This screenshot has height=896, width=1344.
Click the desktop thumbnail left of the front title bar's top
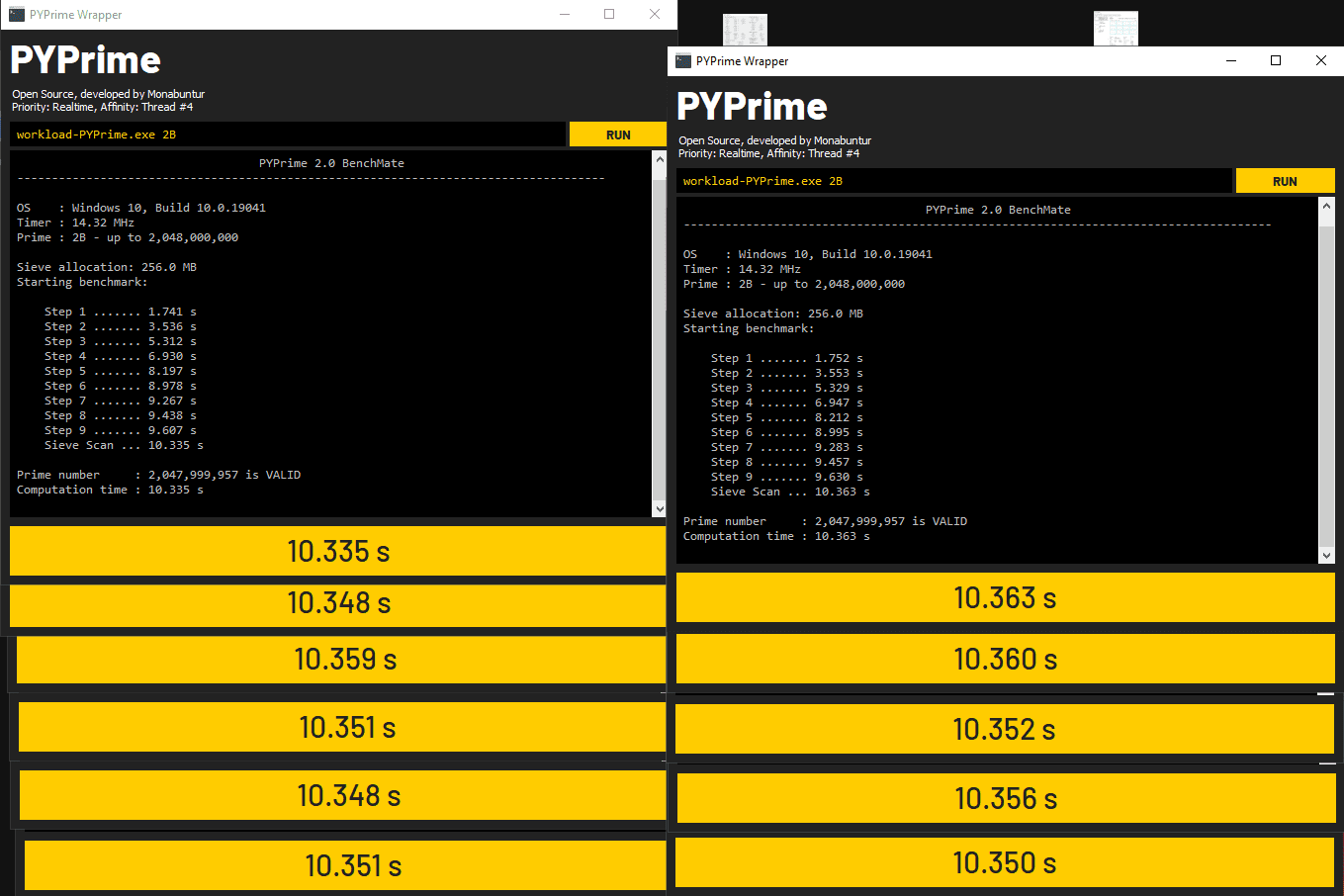745,29
